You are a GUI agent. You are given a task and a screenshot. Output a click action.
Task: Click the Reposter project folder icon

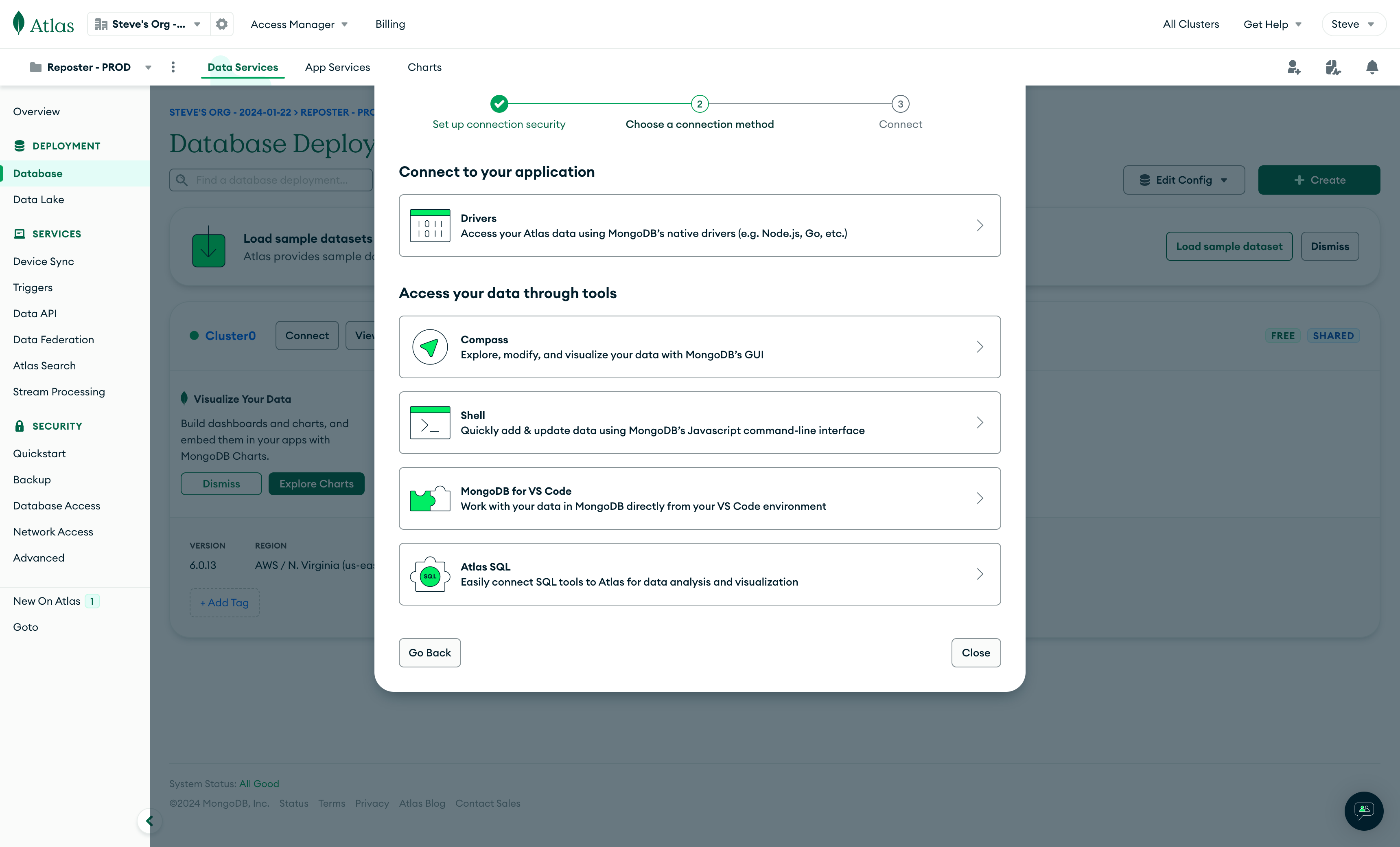pyautogui.click(x=36, y=67)
